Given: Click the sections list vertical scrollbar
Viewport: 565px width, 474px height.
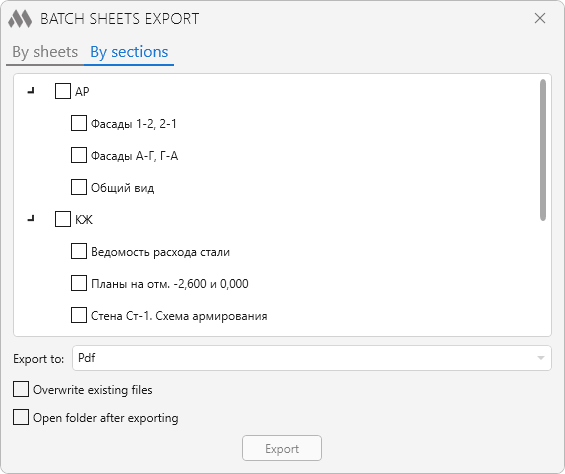Looking at the screenshot, I should [x=543, y=150].
